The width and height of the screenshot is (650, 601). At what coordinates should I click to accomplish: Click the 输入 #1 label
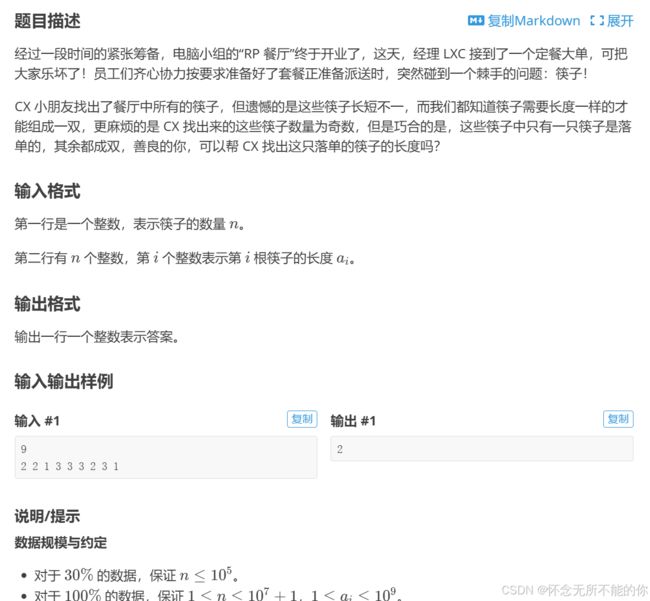pos(37,421)
